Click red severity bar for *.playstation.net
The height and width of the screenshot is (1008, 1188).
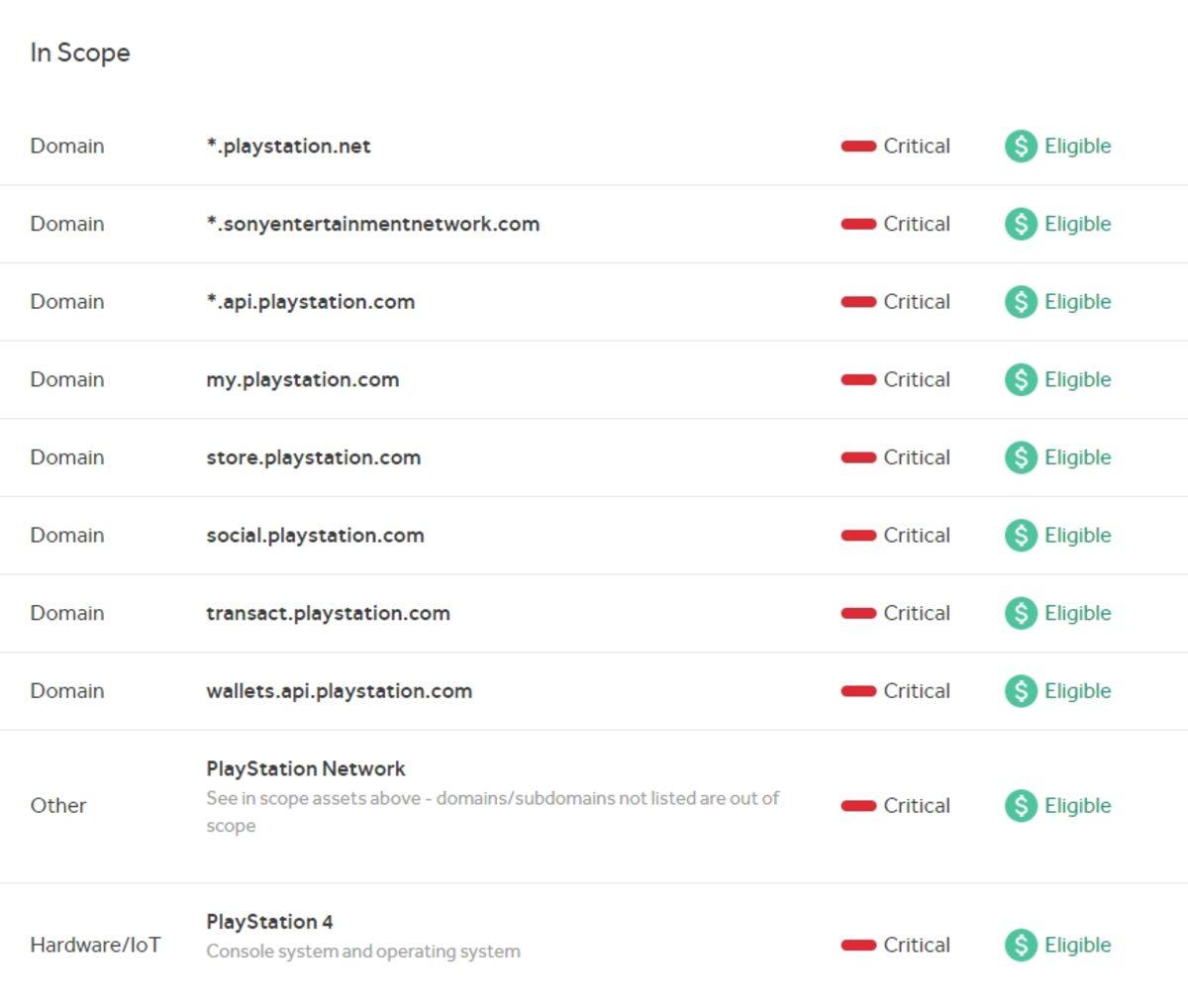click(858, 147)
